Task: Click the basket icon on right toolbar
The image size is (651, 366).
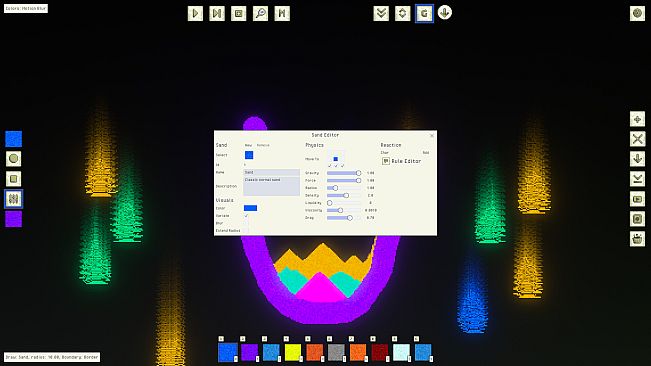Action: click(x=637, y=239)
